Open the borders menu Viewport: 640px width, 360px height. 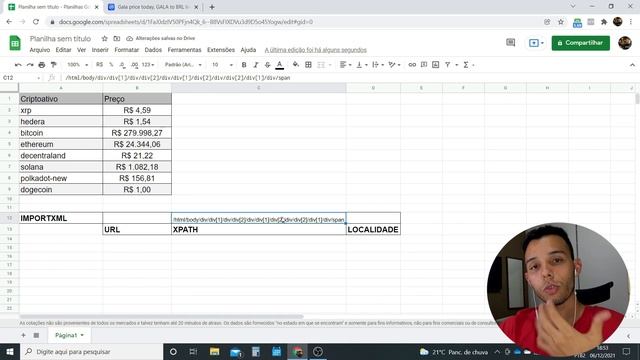tap(308, 65)
